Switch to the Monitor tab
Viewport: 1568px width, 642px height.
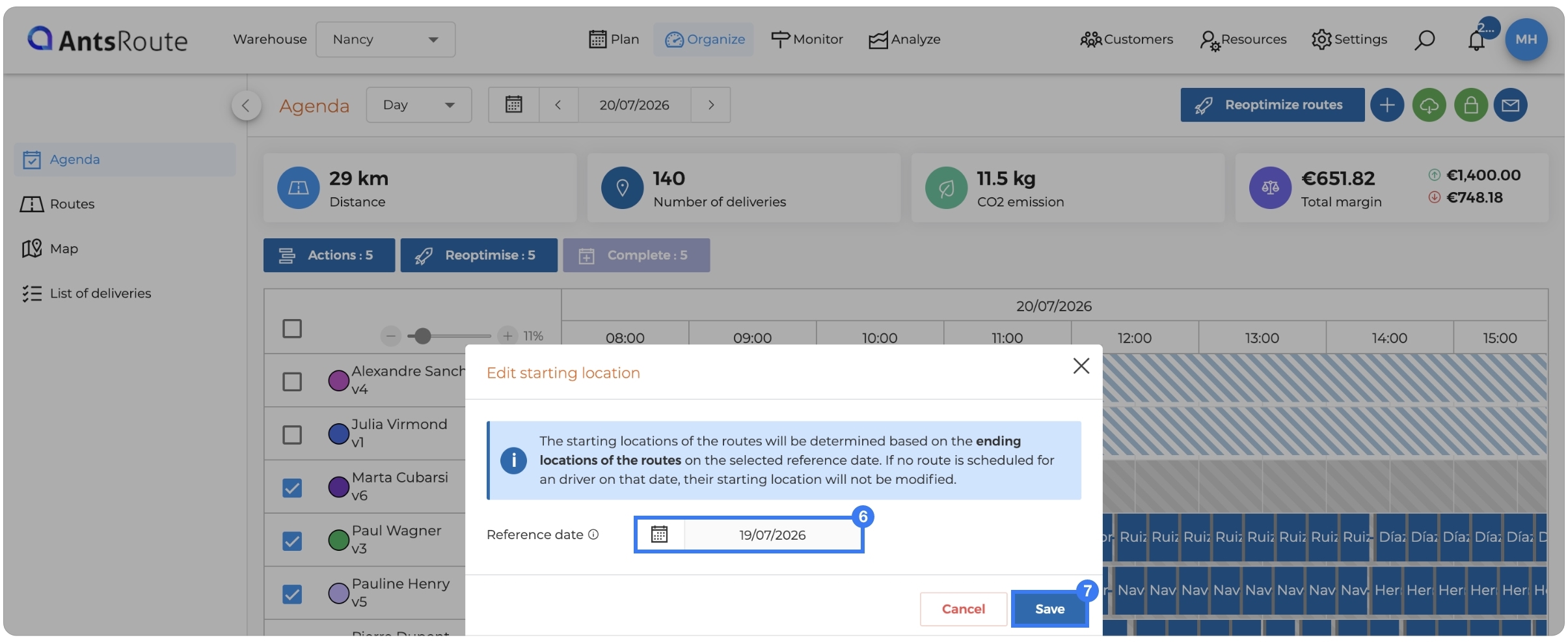click(x=807, y=40)
